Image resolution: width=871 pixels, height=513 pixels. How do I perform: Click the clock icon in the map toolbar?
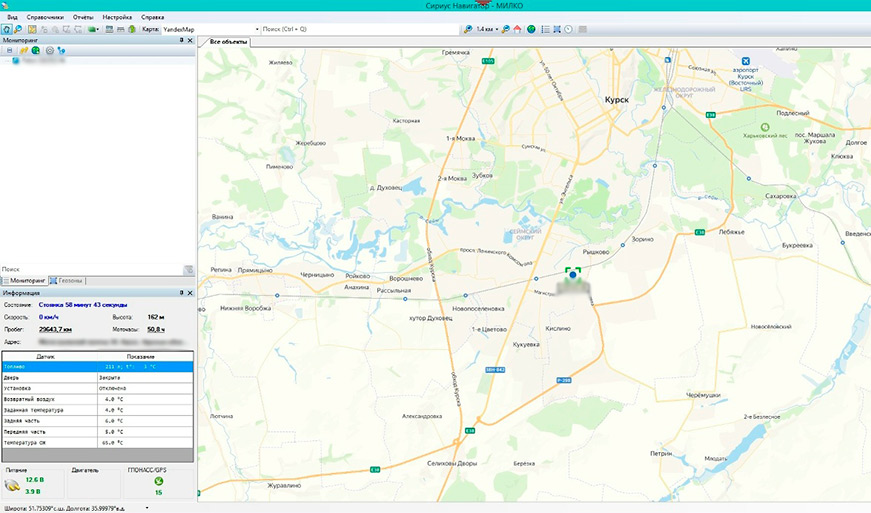(x=568, y=29)
